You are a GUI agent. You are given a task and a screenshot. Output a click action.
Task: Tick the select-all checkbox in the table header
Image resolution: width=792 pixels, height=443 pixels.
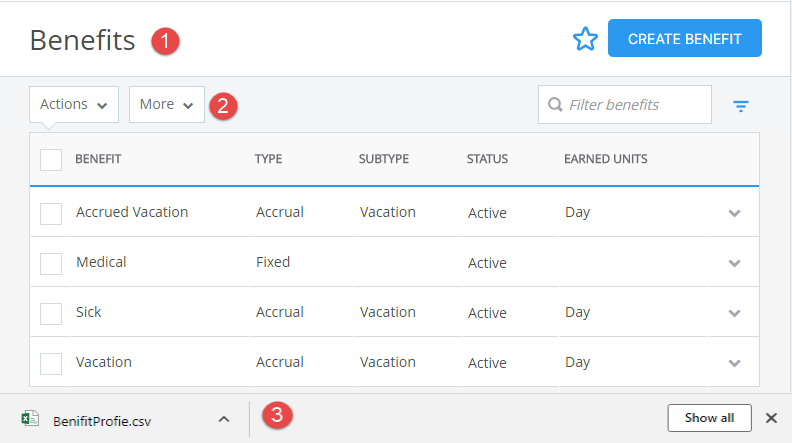coord(51,160)
